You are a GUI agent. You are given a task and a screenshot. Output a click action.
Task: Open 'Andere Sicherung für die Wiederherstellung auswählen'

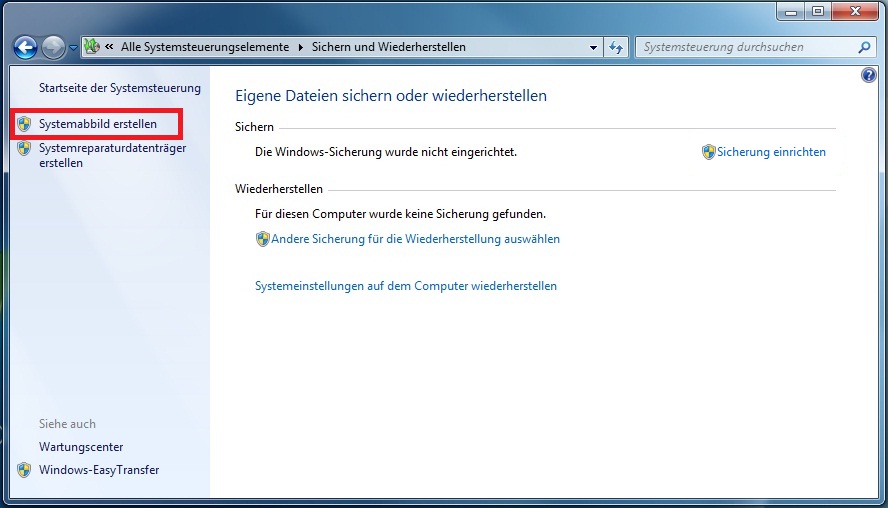pyautogui.click(x=415, y=239)
